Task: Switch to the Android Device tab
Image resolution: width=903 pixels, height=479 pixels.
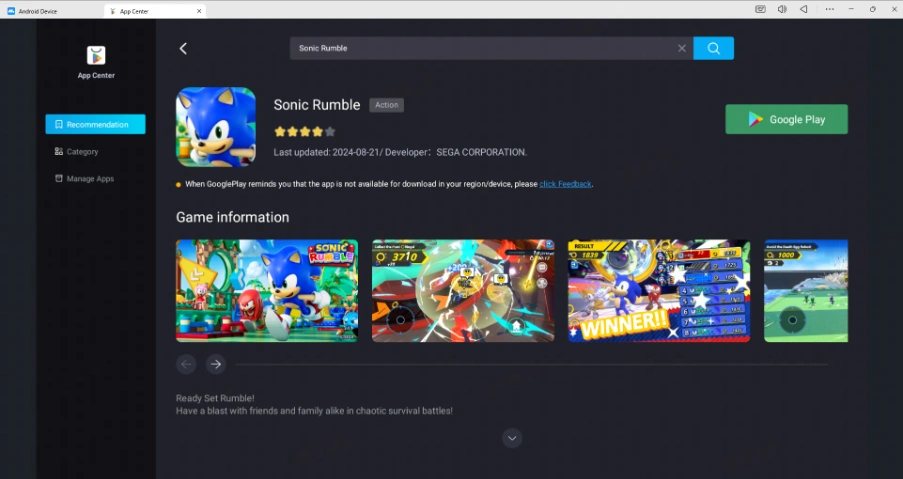Action: [x=50, y=11]
